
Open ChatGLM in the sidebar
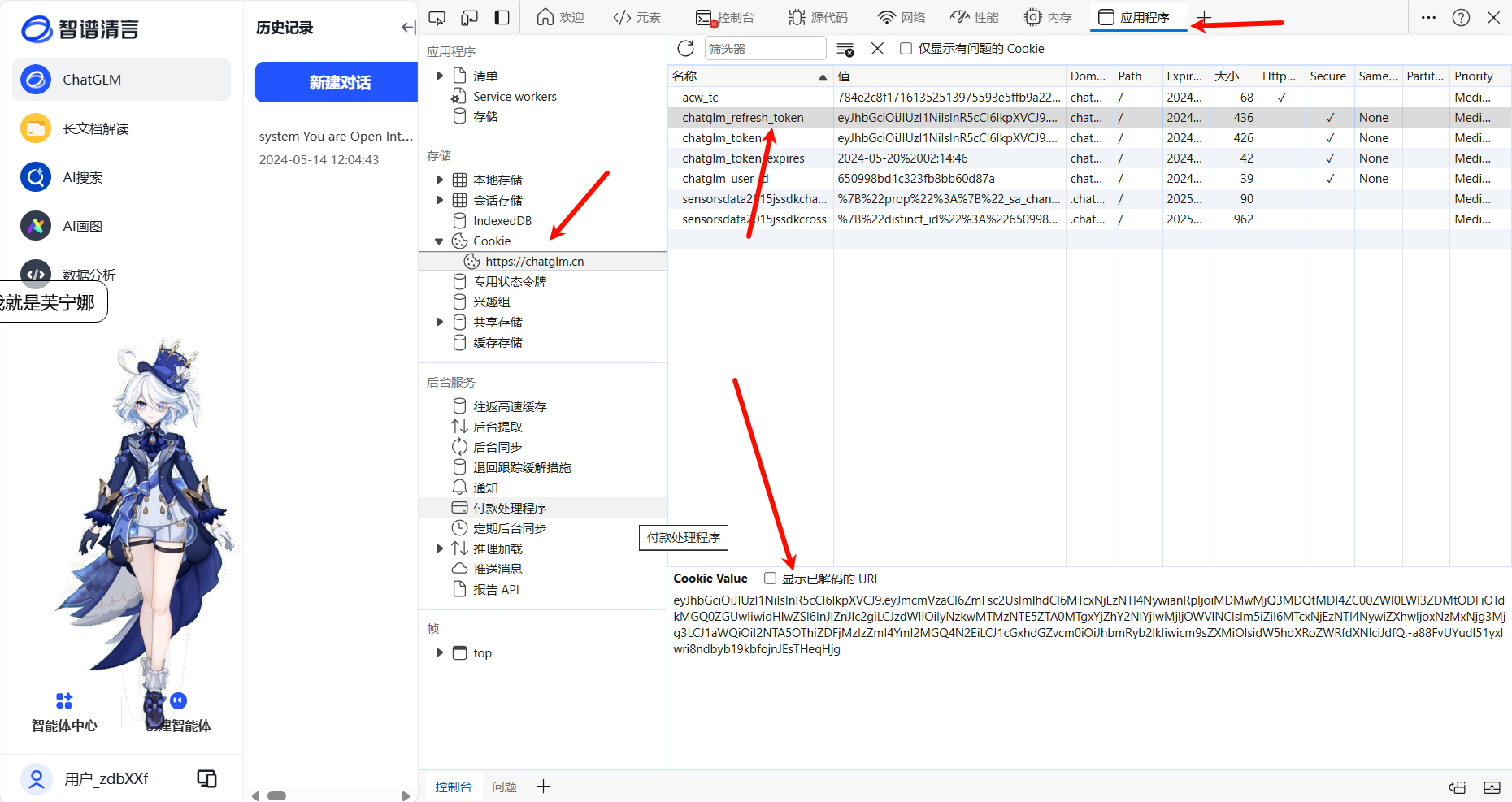[122, 80]
